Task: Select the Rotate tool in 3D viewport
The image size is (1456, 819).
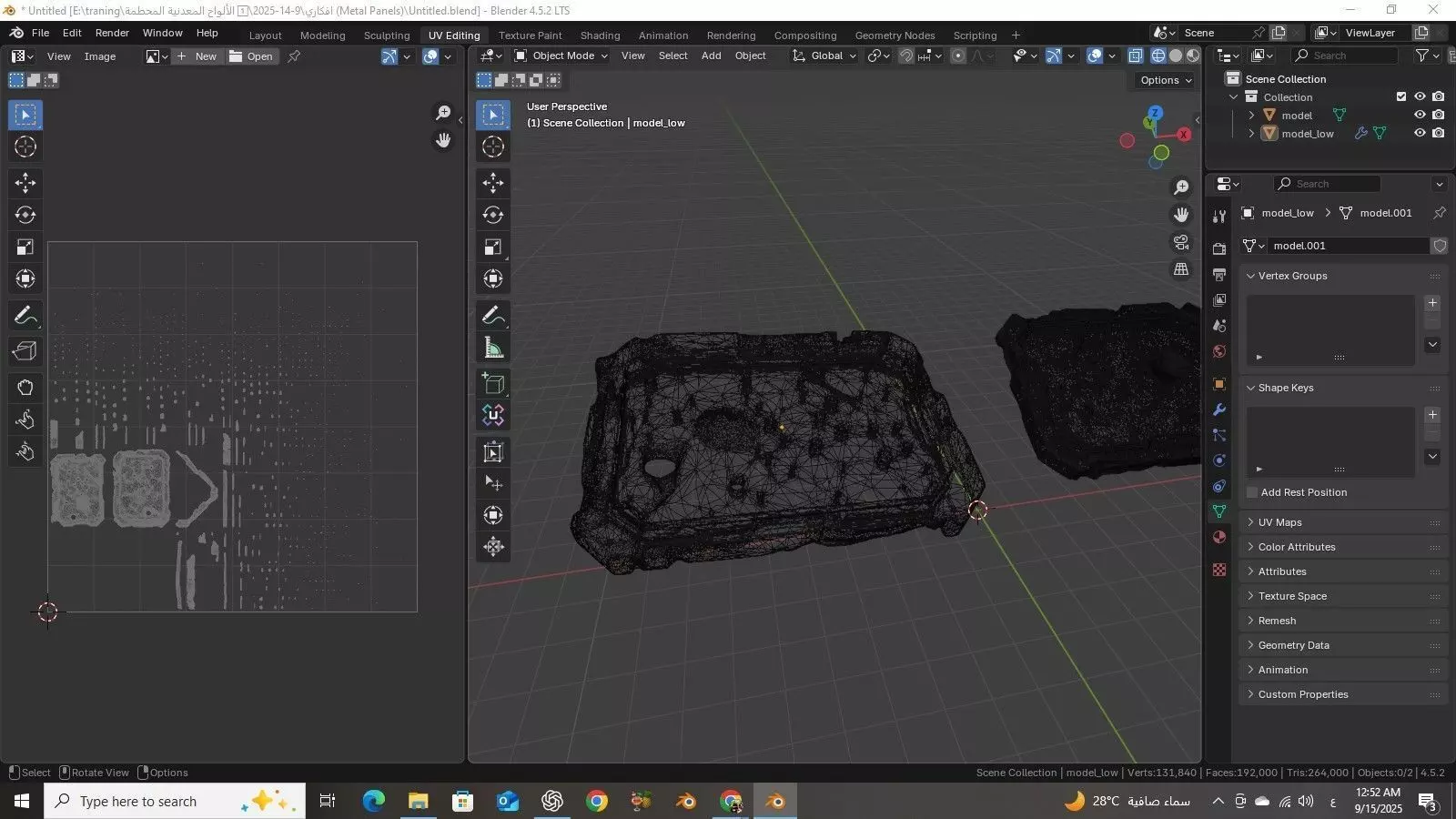Action: coord(493,215)
